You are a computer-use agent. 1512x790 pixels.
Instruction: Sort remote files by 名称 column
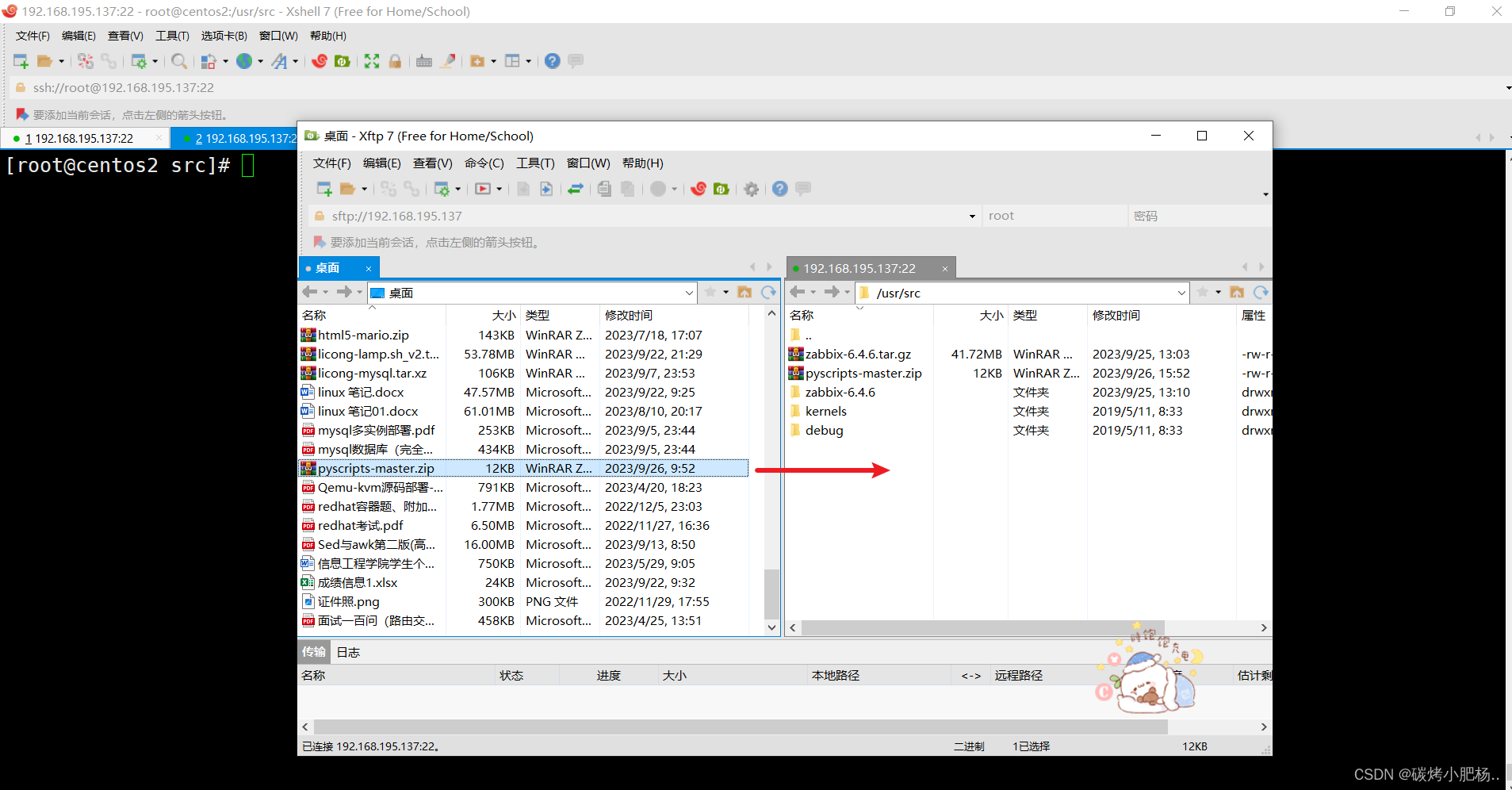(859, 315)
